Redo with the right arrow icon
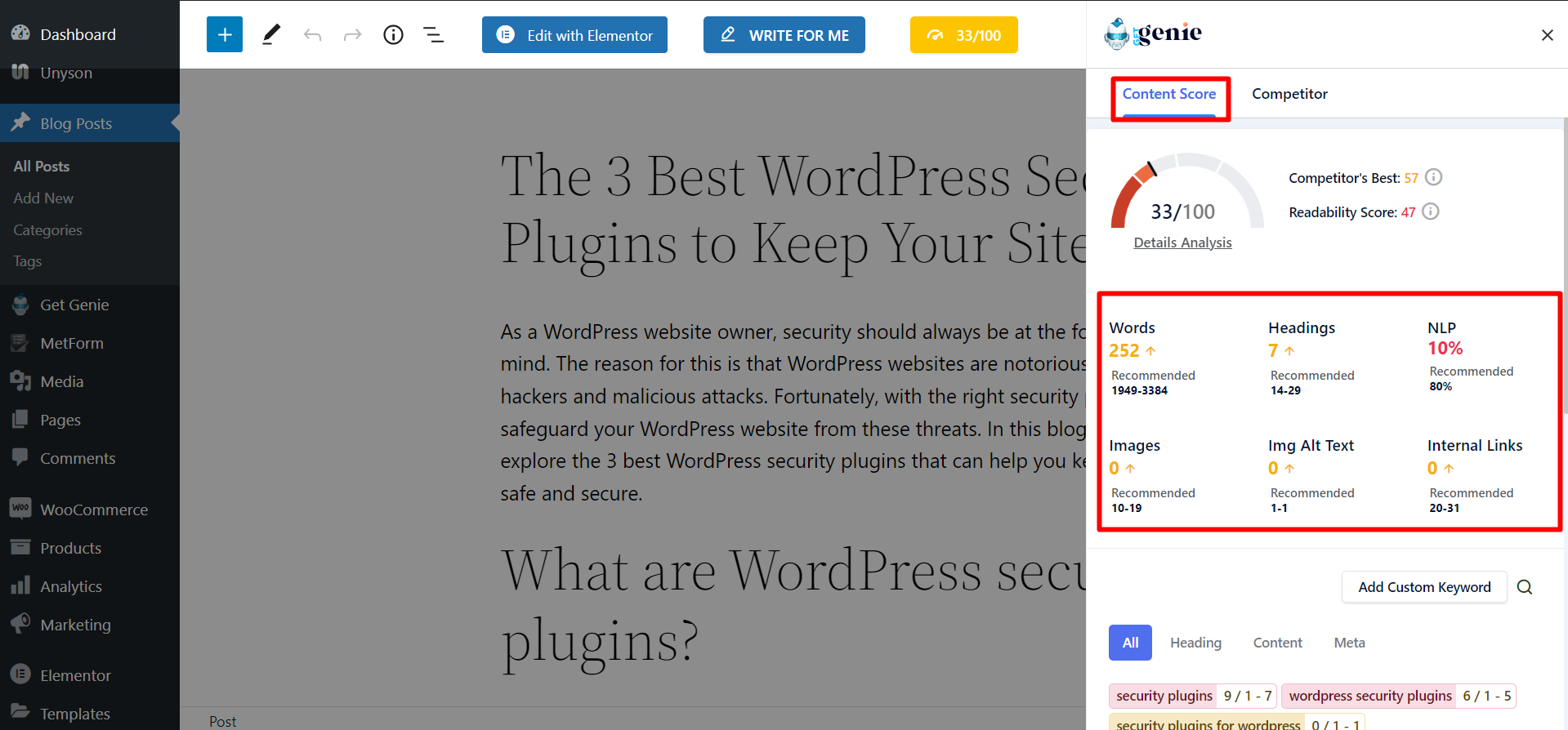1568x730 pixels. point(352,35)
